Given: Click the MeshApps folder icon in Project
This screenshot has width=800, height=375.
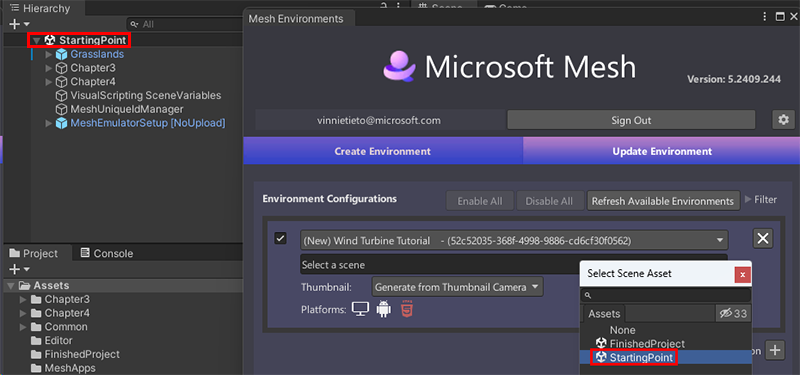Looking at the screenshot, I should 36,368.
